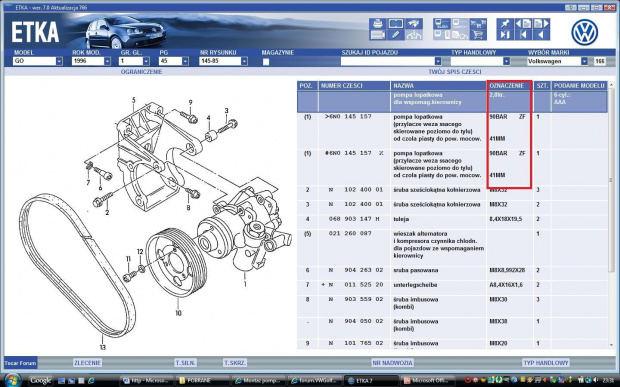Expand the ROK MOD. dropdown showing 1996
The width and height of the screenshot is (620, 387).
click(x=91, y=61)
